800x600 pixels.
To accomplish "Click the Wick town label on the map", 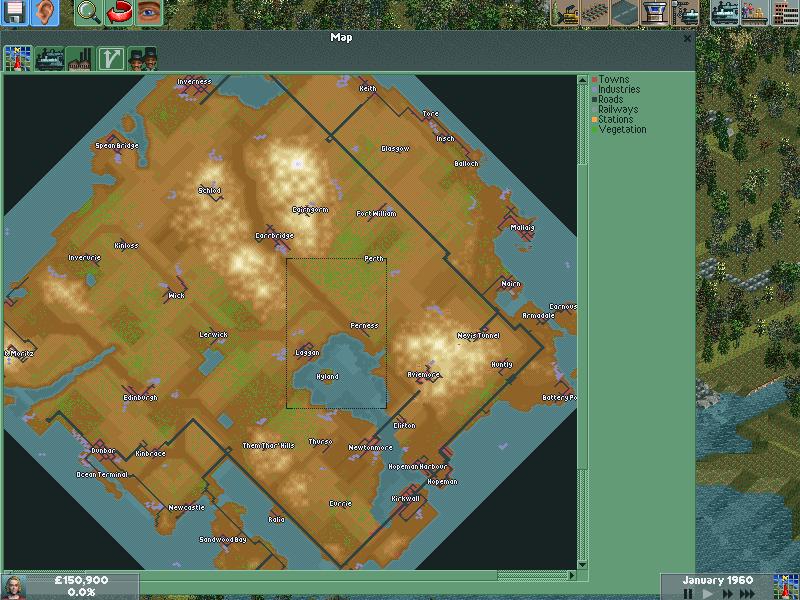I will [x=177, y=295].
